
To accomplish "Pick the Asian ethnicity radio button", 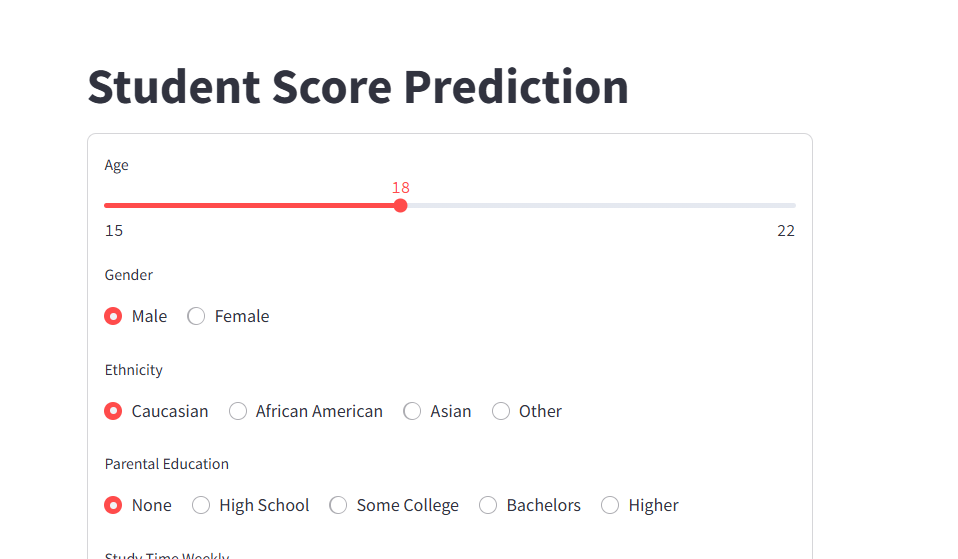I will point(412,411).
